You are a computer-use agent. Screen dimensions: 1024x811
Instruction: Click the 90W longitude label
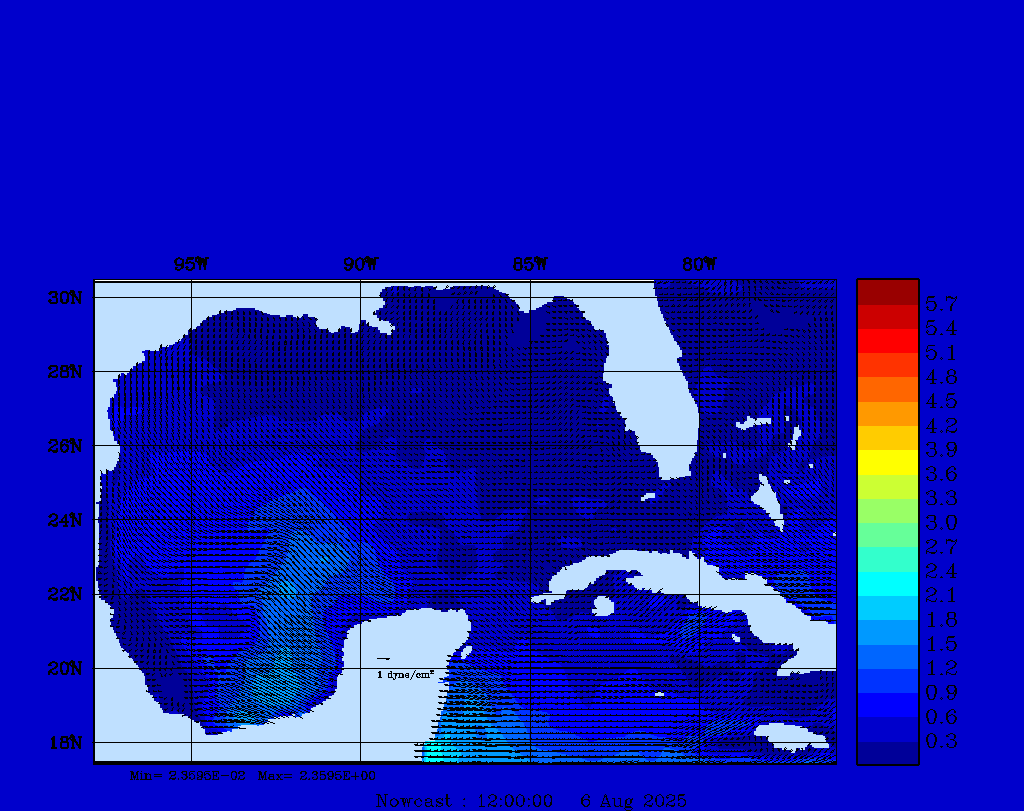(360, 265)
